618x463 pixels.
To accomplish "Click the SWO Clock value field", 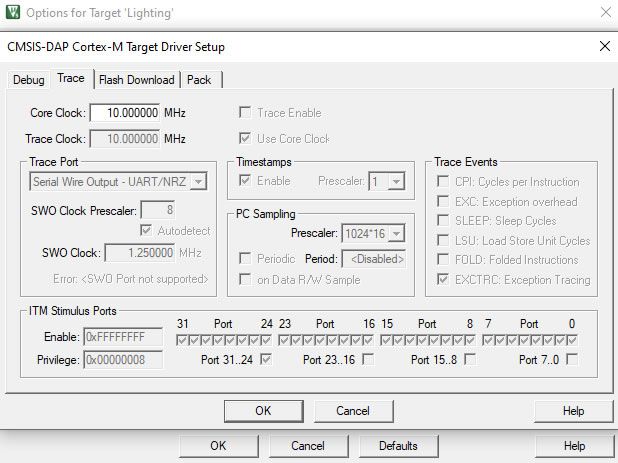I will (140, 253).
